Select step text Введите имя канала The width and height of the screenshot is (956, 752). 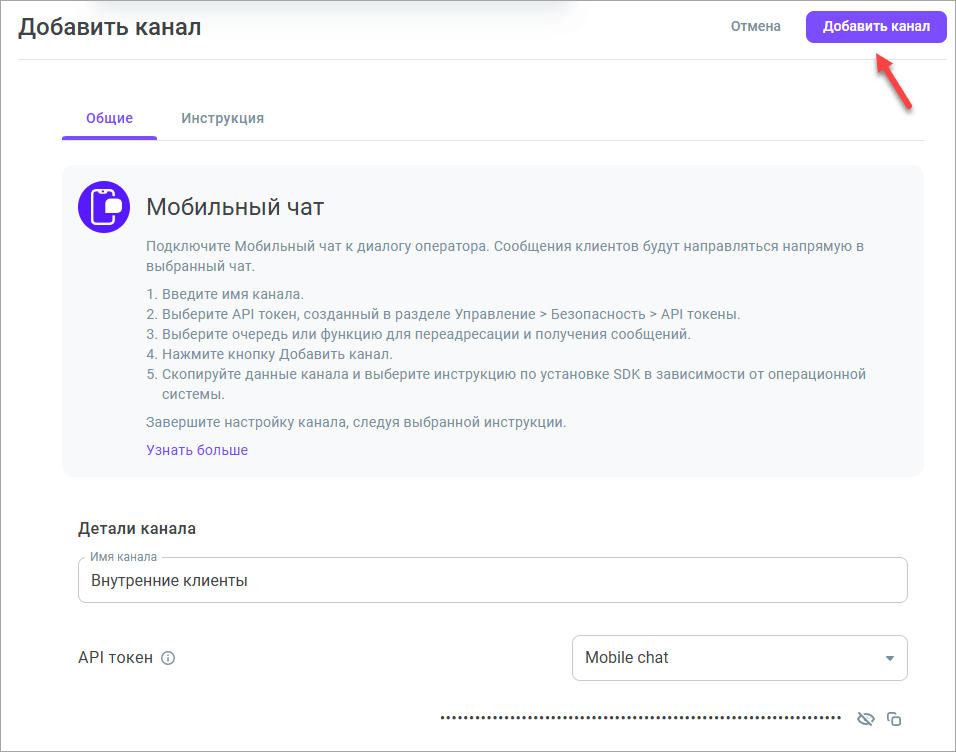(233, 294)
